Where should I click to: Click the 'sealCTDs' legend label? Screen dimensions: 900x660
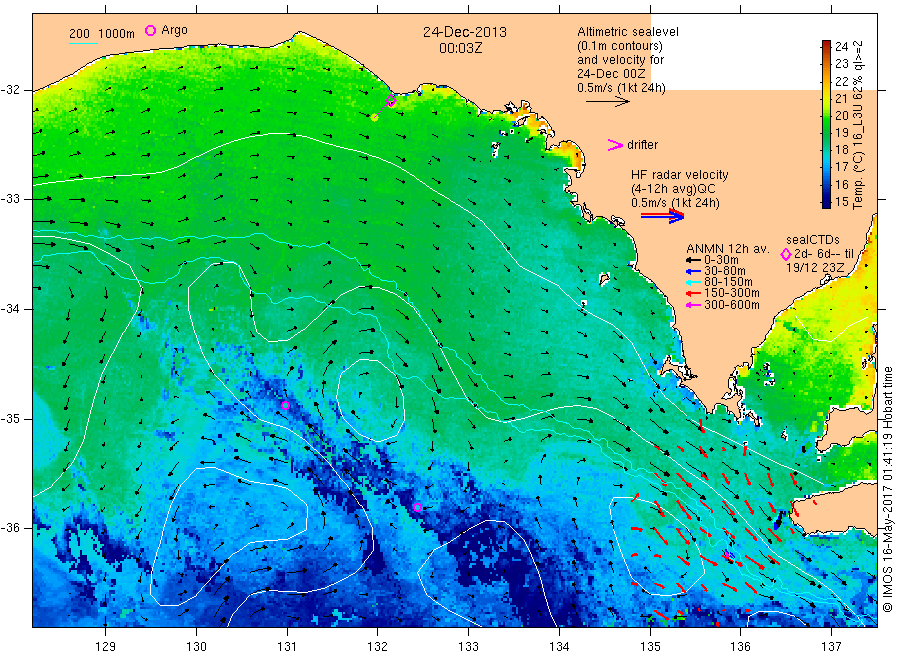(813, 240)
